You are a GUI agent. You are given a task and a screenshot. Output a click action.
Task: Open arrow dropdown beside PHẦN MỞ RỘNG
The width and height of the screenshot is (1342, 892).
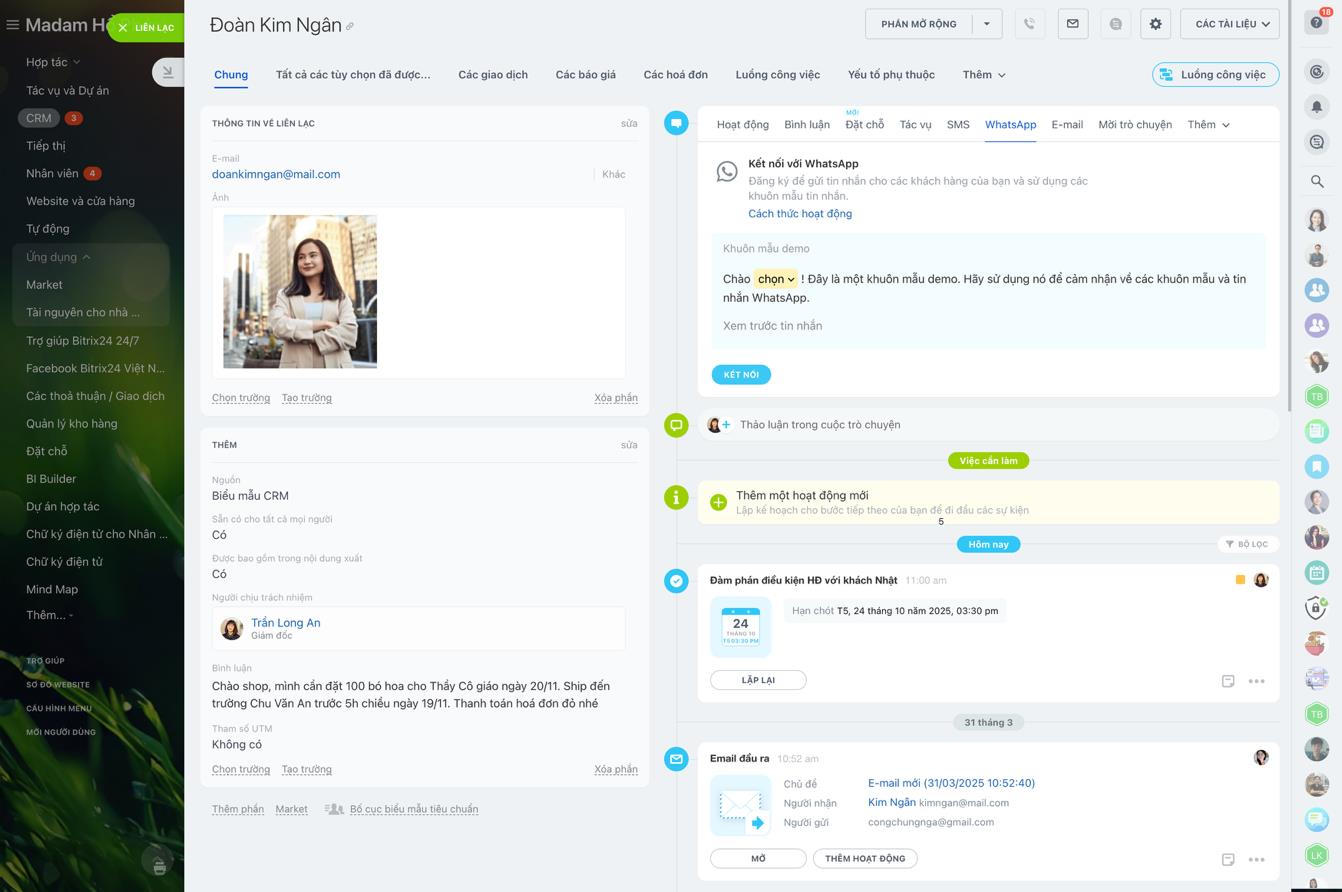(987, 24)
